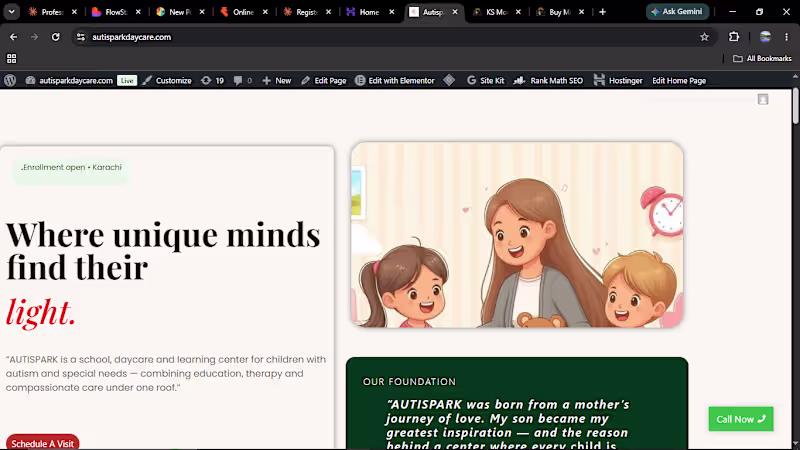Image resolution: width=800 pixels, height=450 pixels.
Task: Close the FlowSt tab
Action: 138,12
